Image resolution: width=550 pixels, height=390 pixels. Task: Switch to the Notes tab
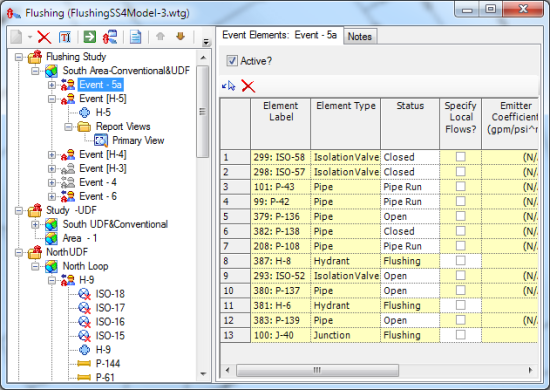[360, 36]
